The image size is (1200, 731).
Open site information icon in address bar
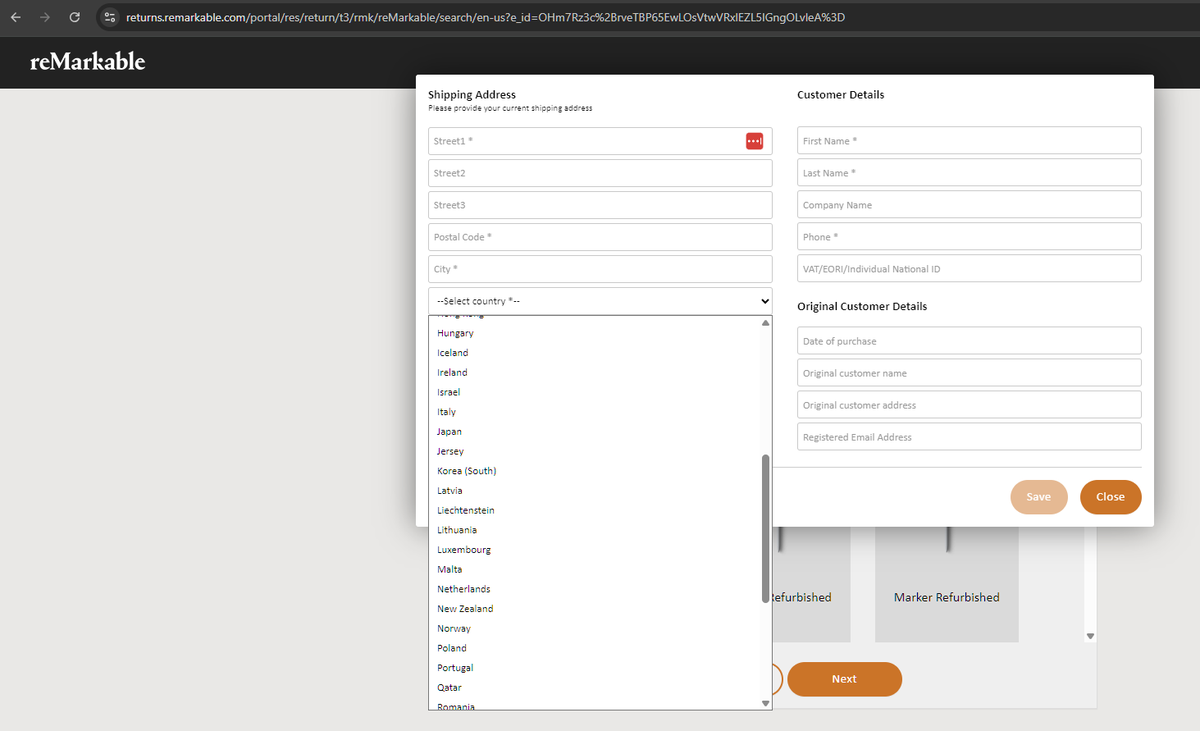(111, 18)
